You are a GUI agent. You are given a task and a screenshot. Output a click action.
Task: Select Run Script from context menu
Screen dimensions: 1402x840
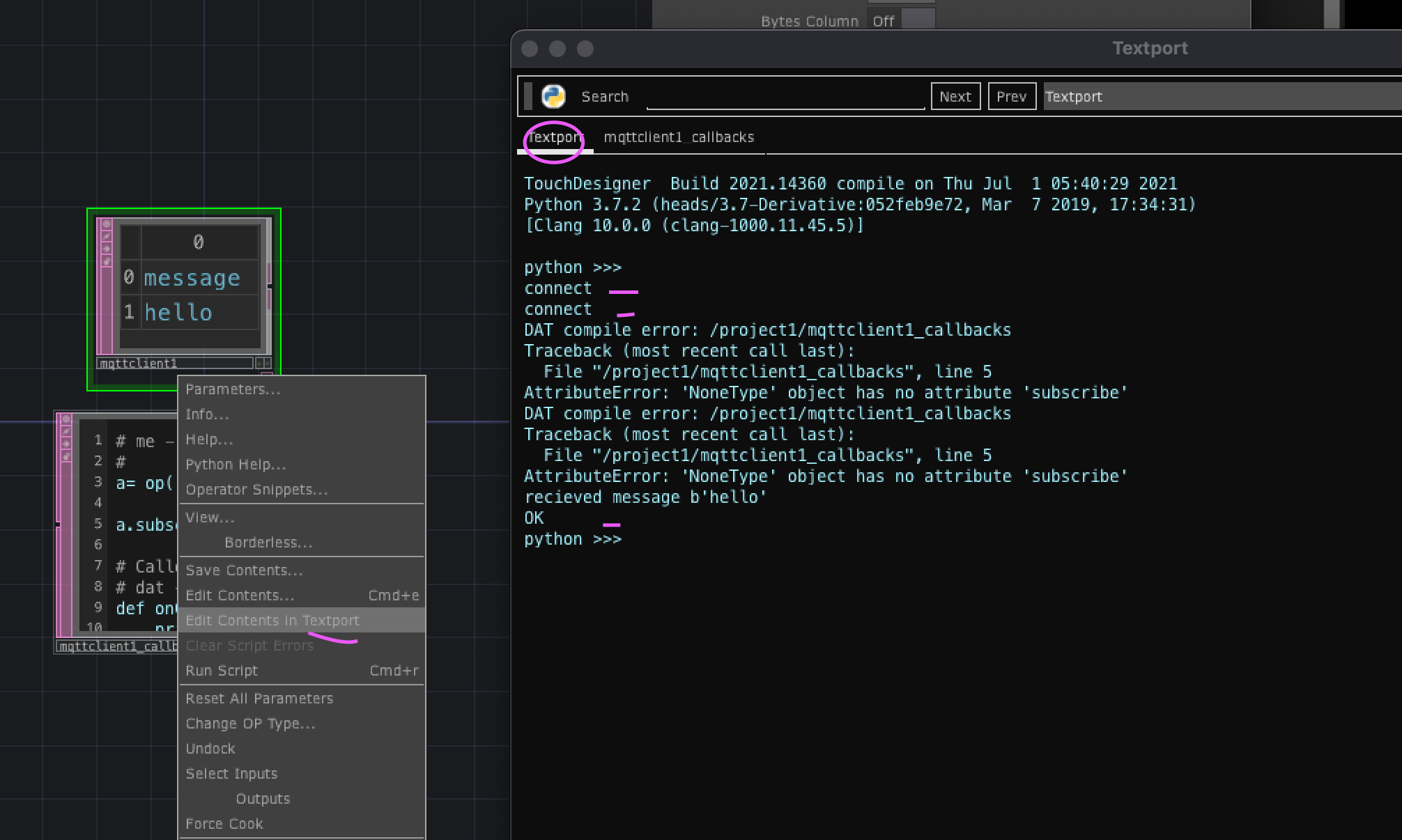[222, 671]
